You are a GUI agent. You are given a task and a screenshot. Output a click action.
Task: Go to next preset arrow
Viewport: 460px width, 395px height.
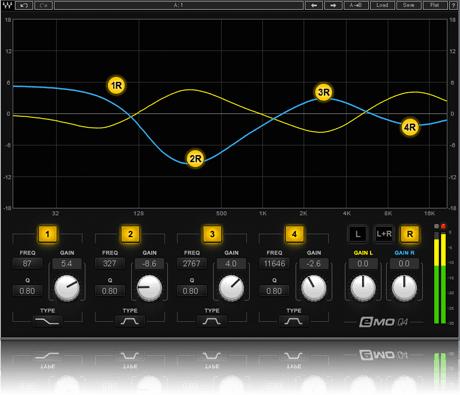[333, 5]
